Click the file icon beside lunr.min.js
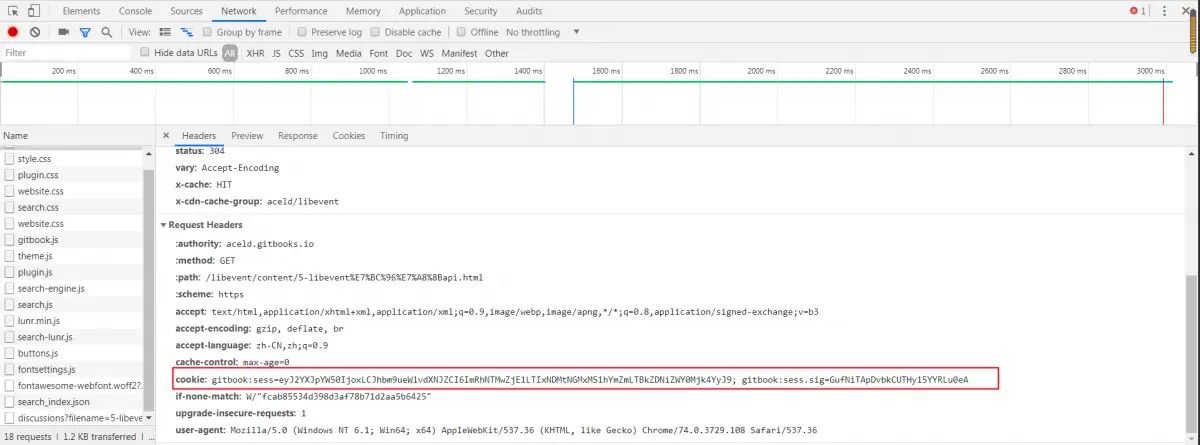The width and height of the screenshot is (1200, 445). tap(10, 321)
